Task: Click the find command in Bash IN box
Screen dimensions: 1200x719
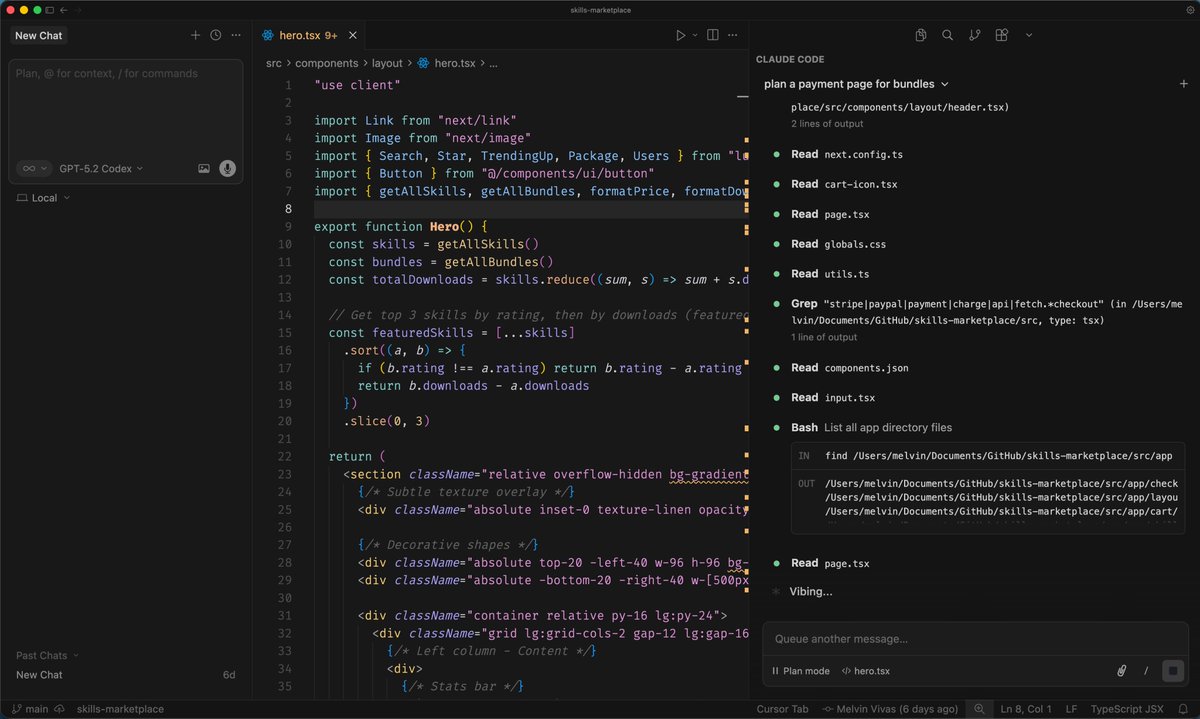Action: coord(998,456)
